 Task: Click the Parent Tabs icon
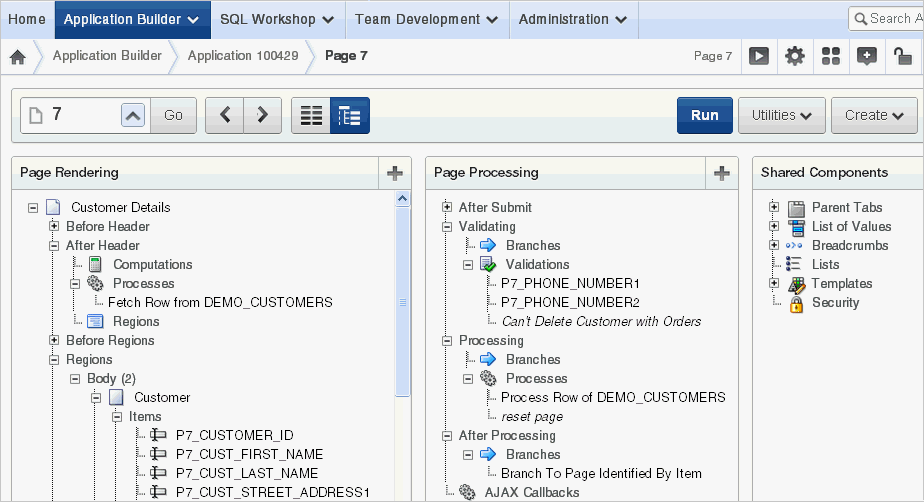[x=796, y=208]
